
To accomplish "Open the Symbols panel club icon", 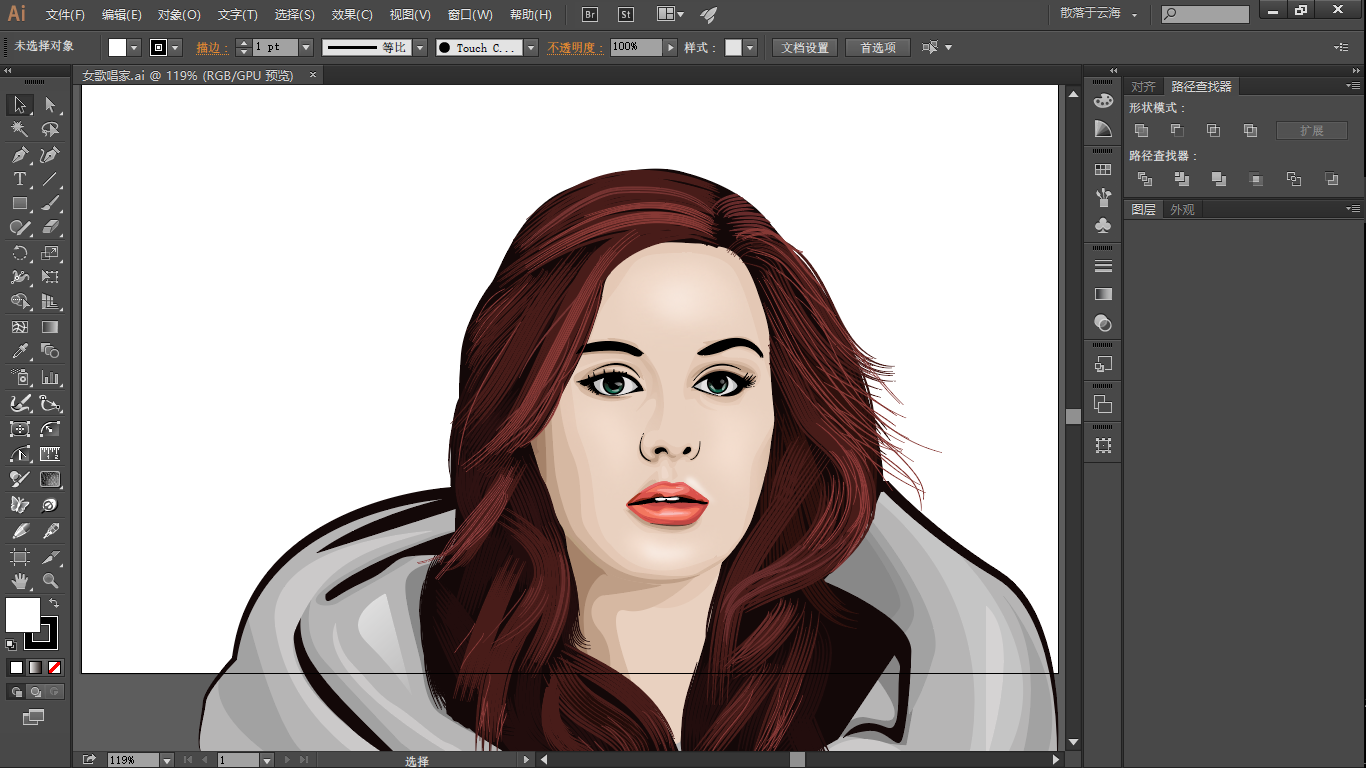I will [1103, 226].
